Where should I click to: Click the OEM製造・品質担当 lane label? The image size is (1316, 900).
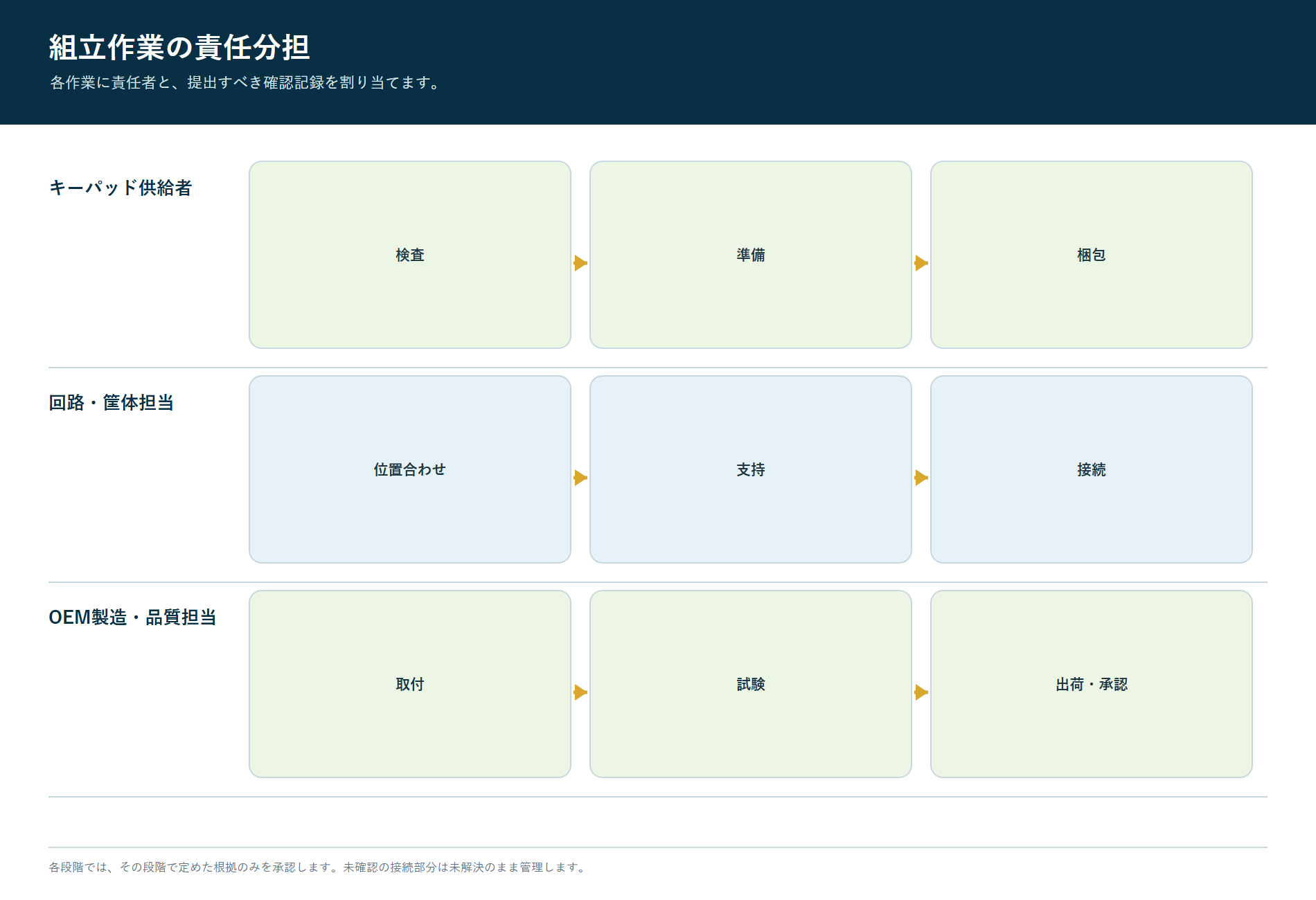132,617
